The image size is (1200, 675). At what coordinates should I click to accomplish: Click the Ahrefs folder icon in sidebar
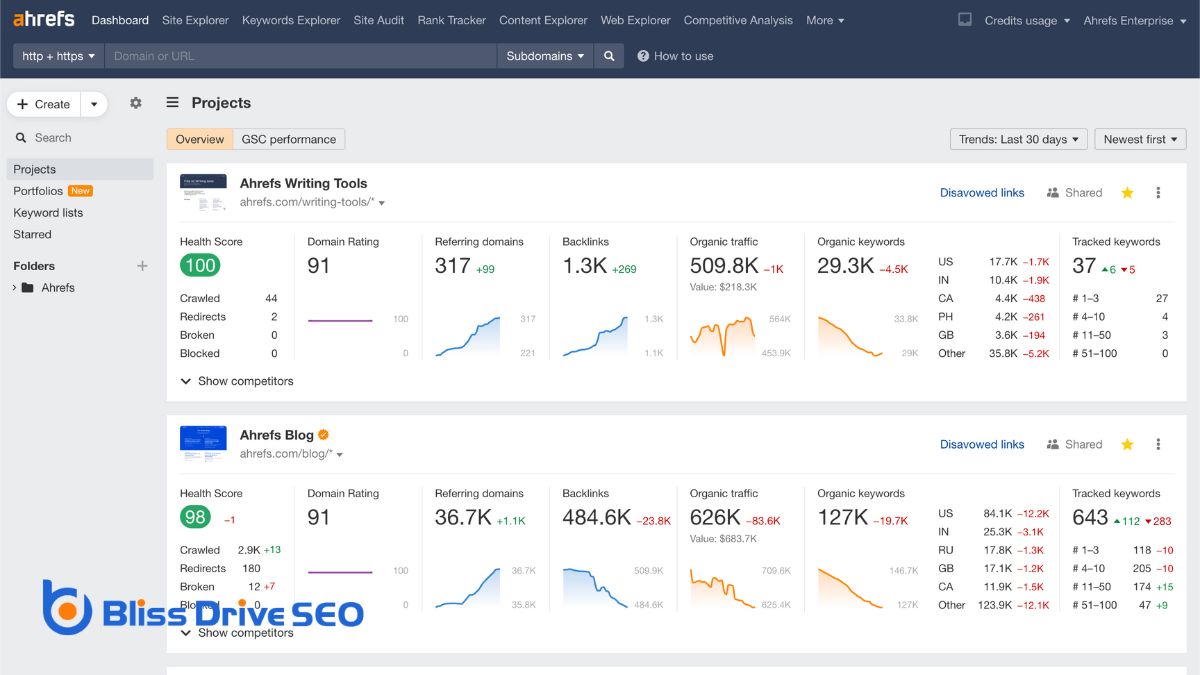[x=28, y=288]
